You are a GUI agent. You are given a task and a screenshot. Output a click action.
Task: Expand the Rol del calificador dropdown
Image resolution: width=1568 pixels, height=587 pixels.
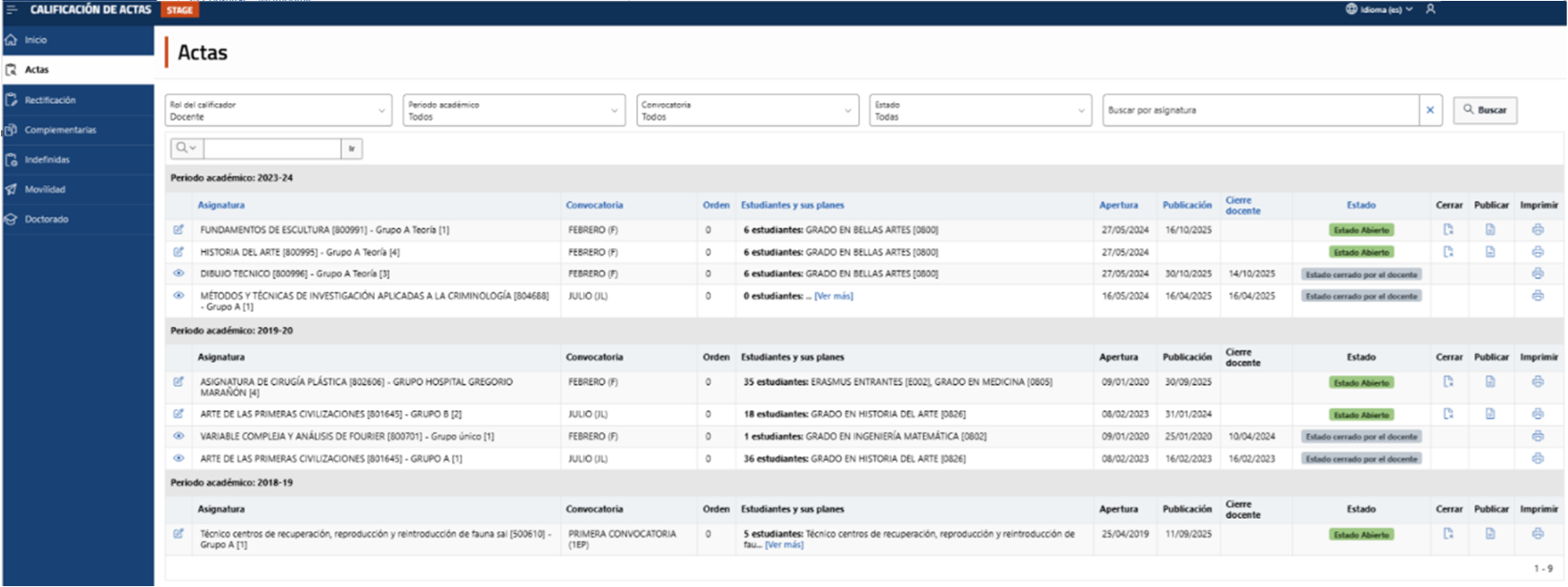pyautogui.click(x=278, y=110)
